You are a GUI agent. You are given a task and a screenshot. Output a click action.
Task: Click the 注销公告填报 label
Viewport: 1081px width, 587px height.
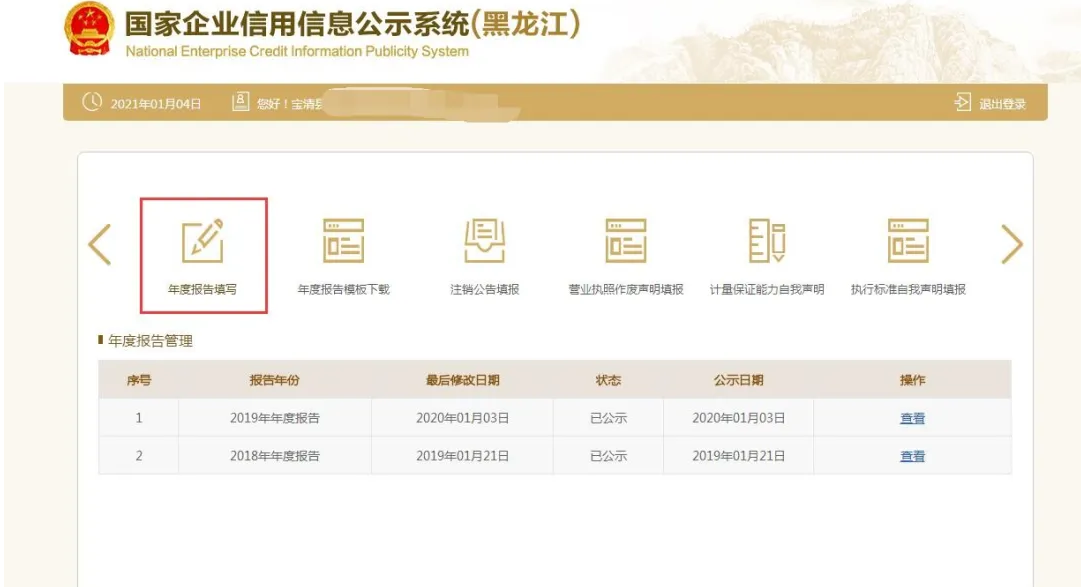(485, 290)
